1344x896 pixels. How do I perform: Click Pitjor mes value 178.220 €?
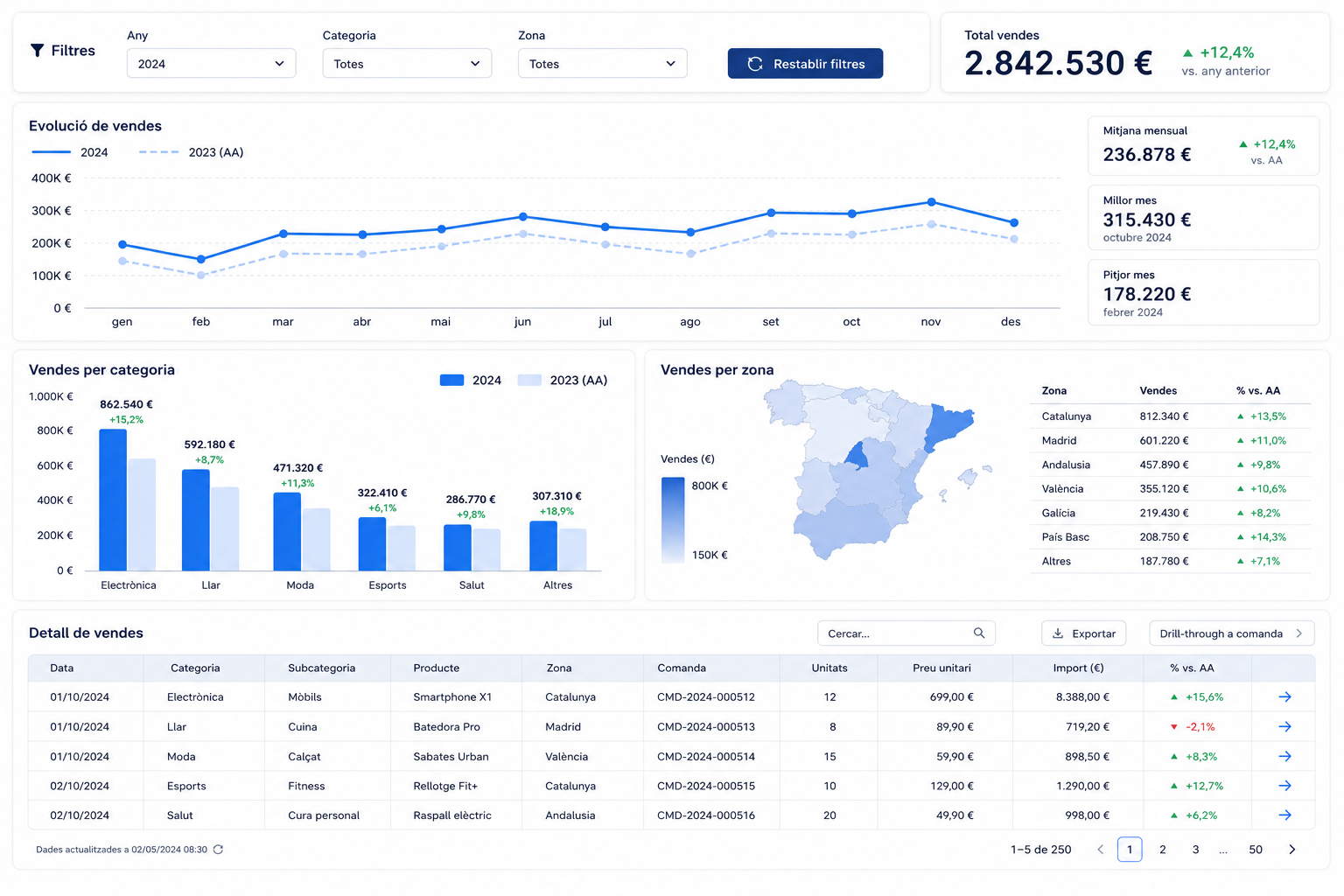click(1146, 294)
